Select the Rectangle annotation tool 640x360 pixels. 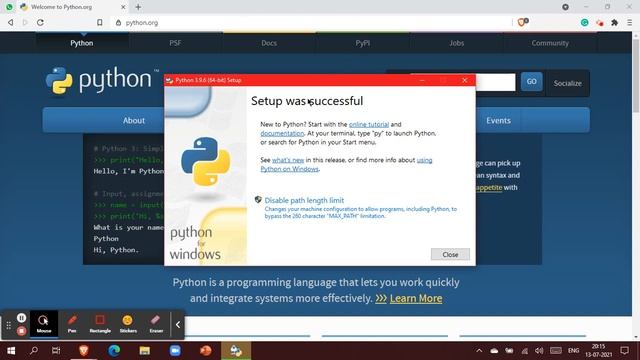tap(100, 324)
